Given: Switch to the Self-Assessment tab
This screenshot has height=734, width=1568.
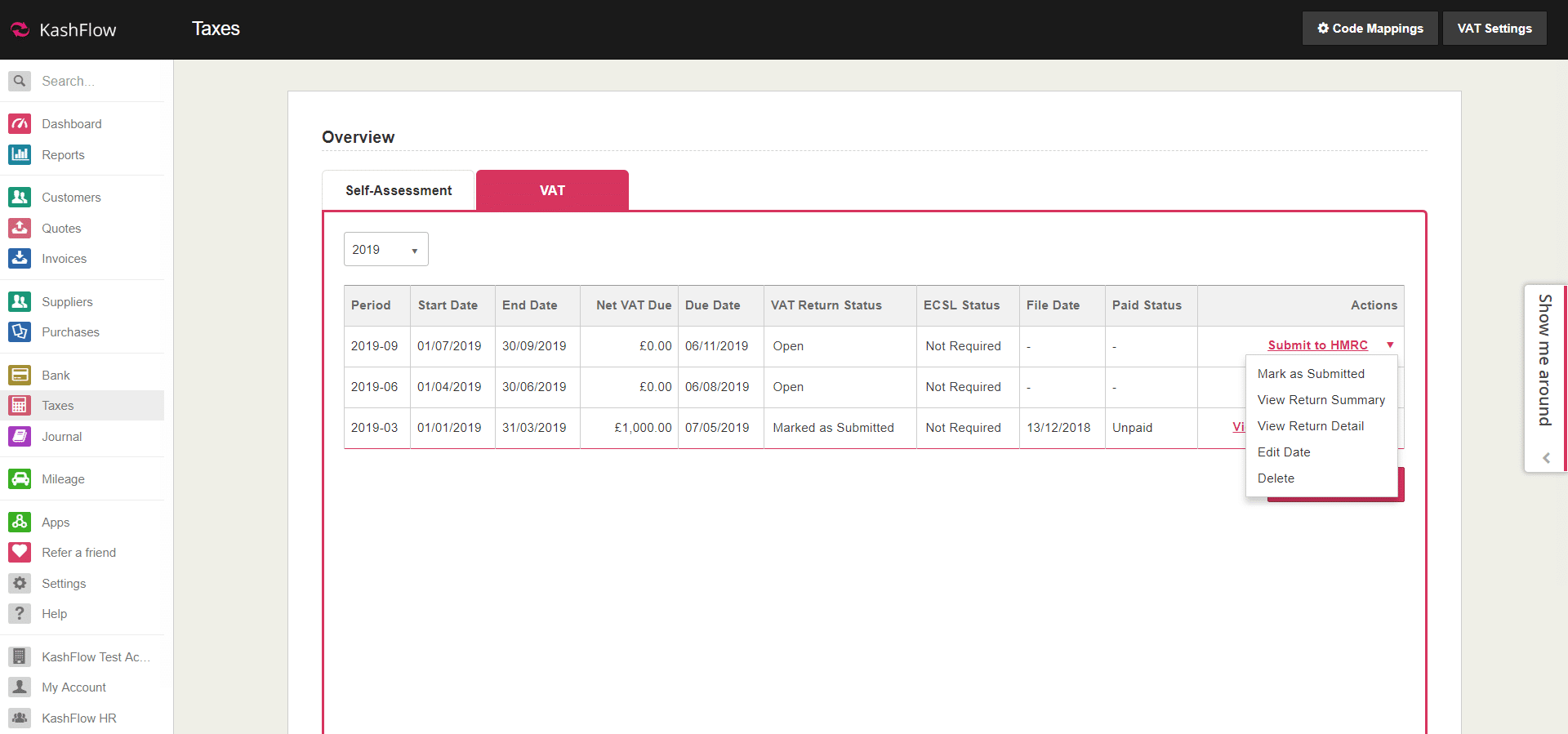Looking at the screenshot, I should pos(399,190).
